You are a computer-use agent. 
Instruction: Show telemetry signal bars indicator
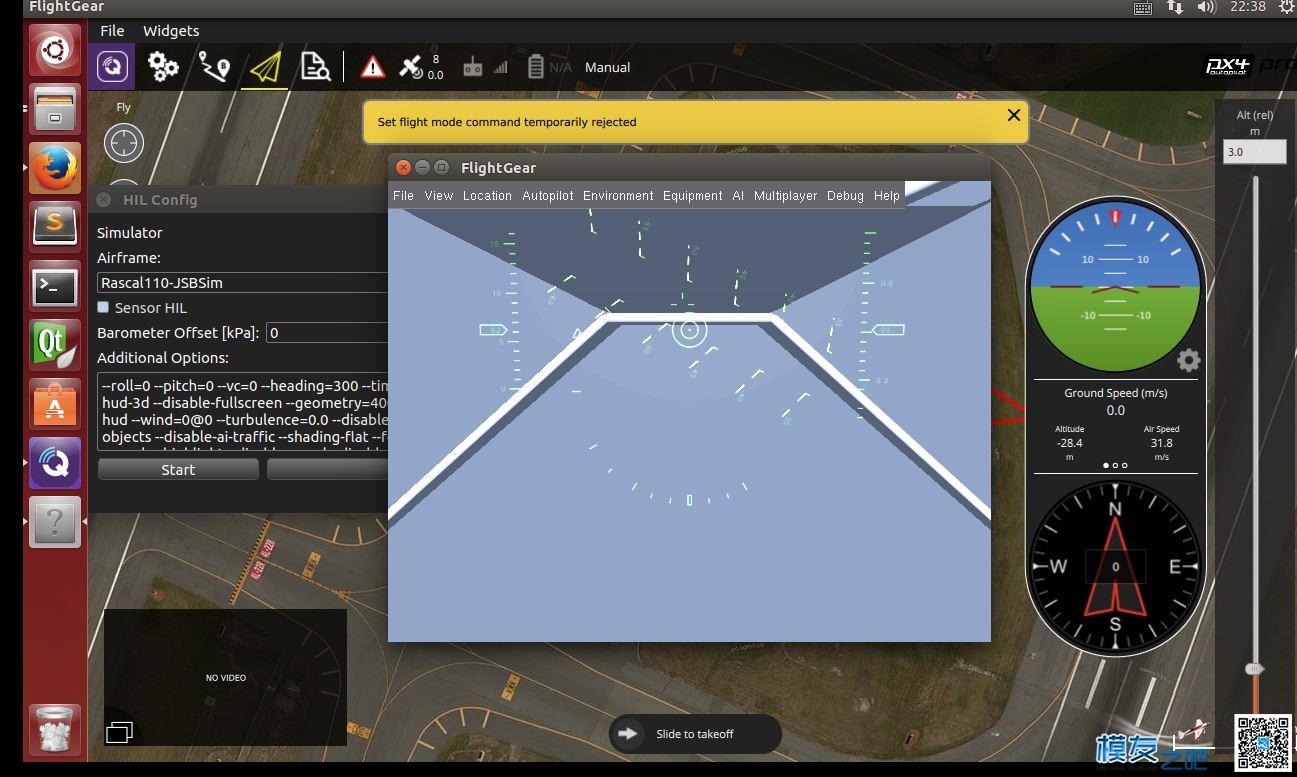[x=501, y=68]
